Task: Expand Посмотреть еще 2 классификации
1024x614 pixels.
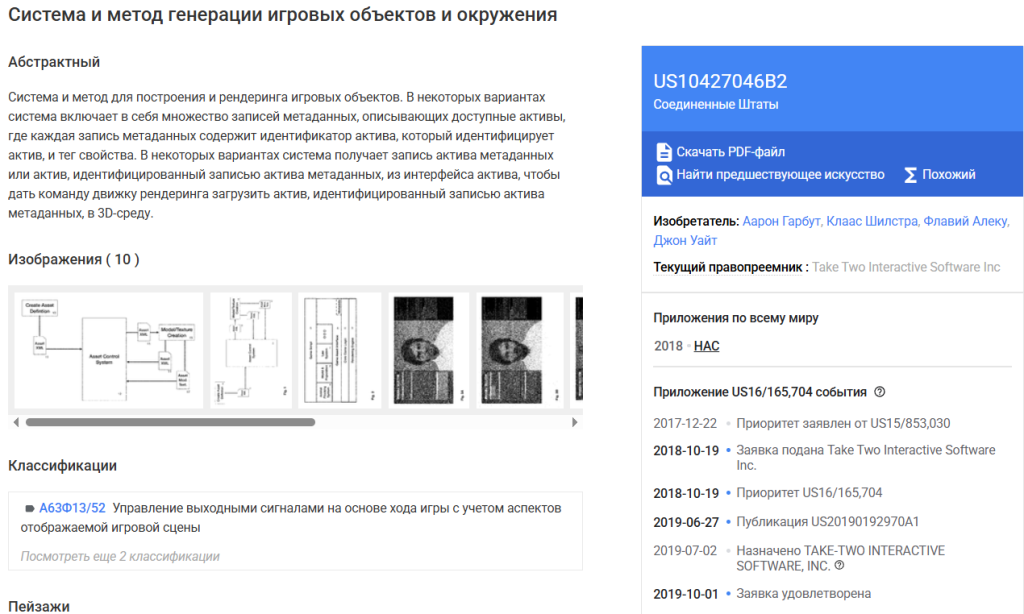Action: pyautogui.click(x=120, y=556)
